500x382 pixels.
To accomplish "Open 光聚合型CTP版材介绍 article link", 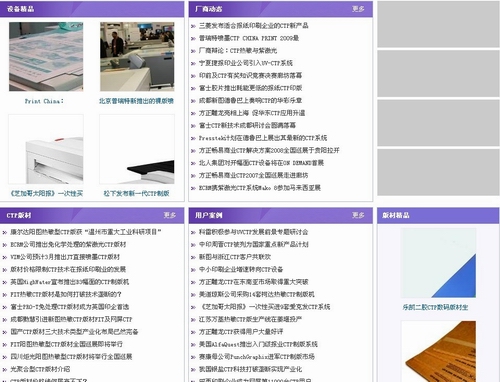I will [40, 369].
